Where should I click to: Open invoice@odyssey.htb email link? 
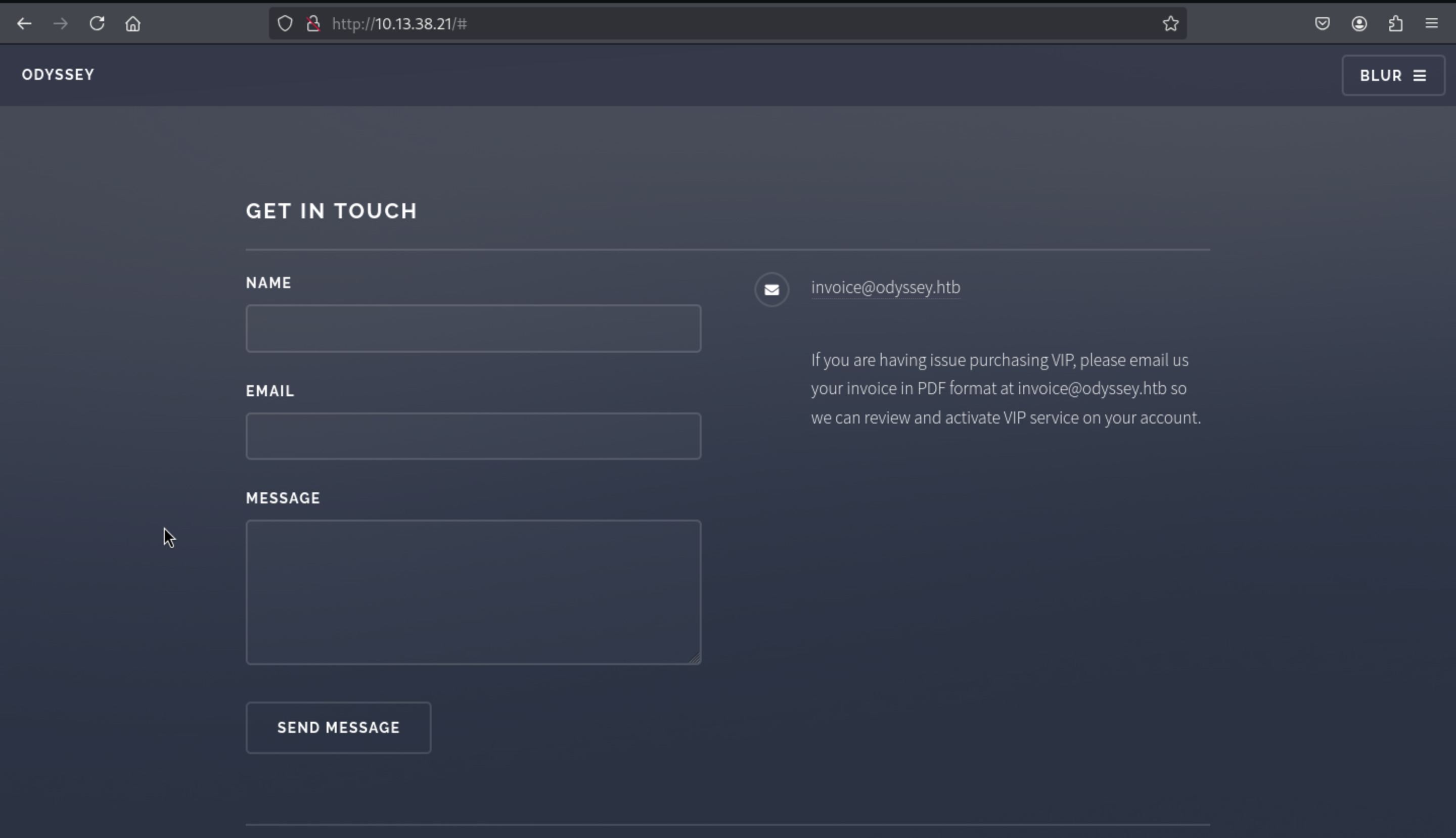point(885,287)
